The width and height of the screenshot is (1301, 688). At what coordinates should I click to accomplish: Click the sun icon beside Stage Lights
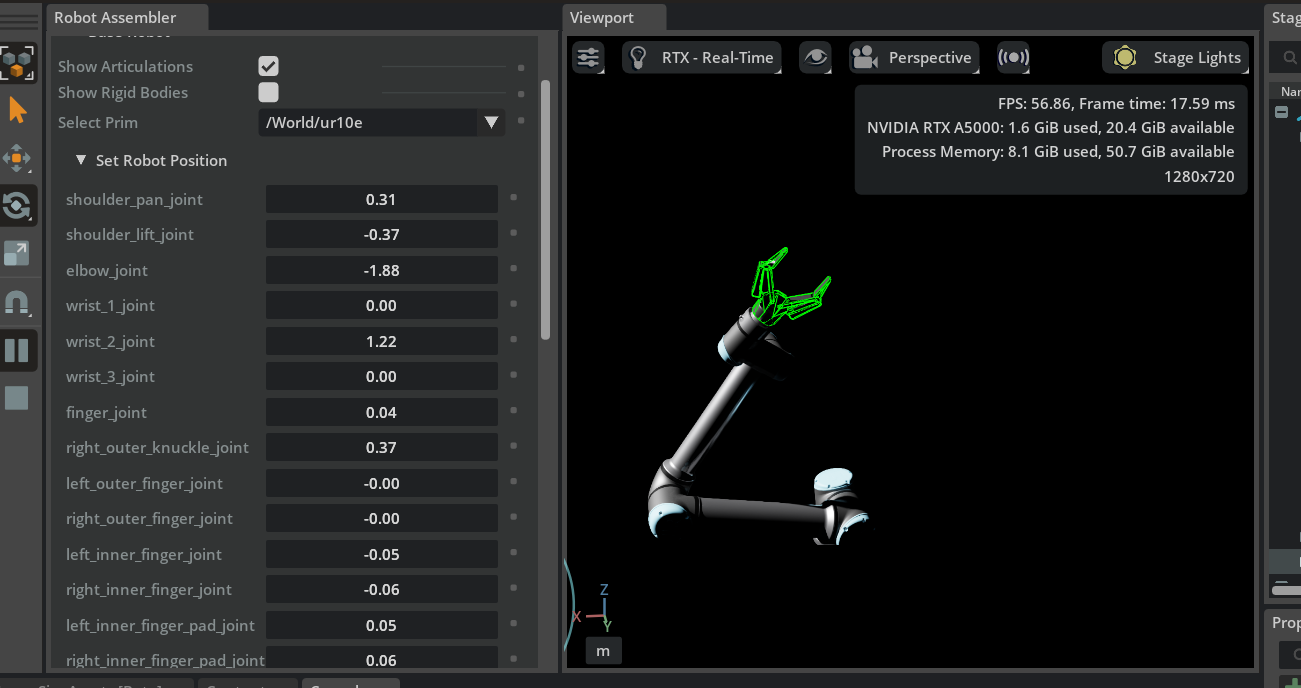1125,58
